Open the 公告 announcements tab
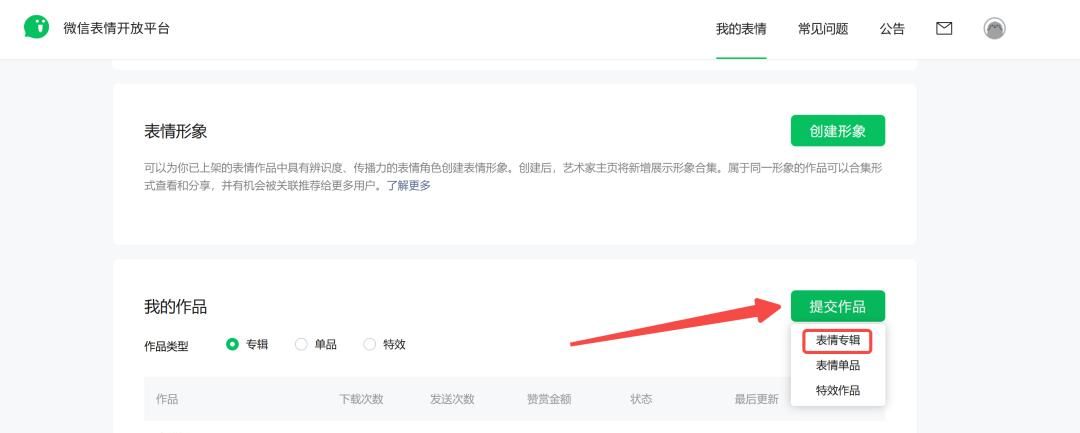This screenshot has width=1080, height=433. pyautogui.click(x=892, y=29)
